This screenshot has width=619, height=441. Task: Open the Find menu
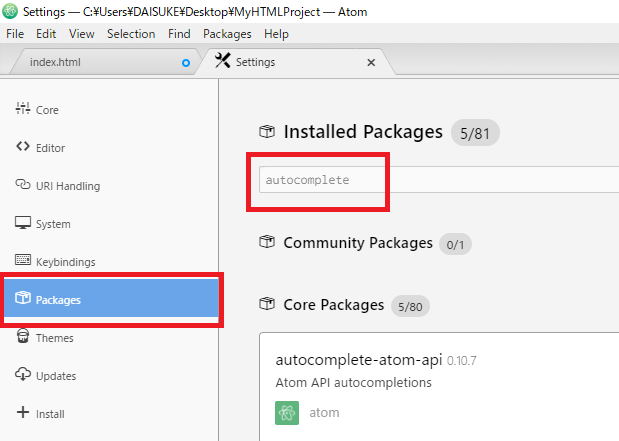point(179,34)
